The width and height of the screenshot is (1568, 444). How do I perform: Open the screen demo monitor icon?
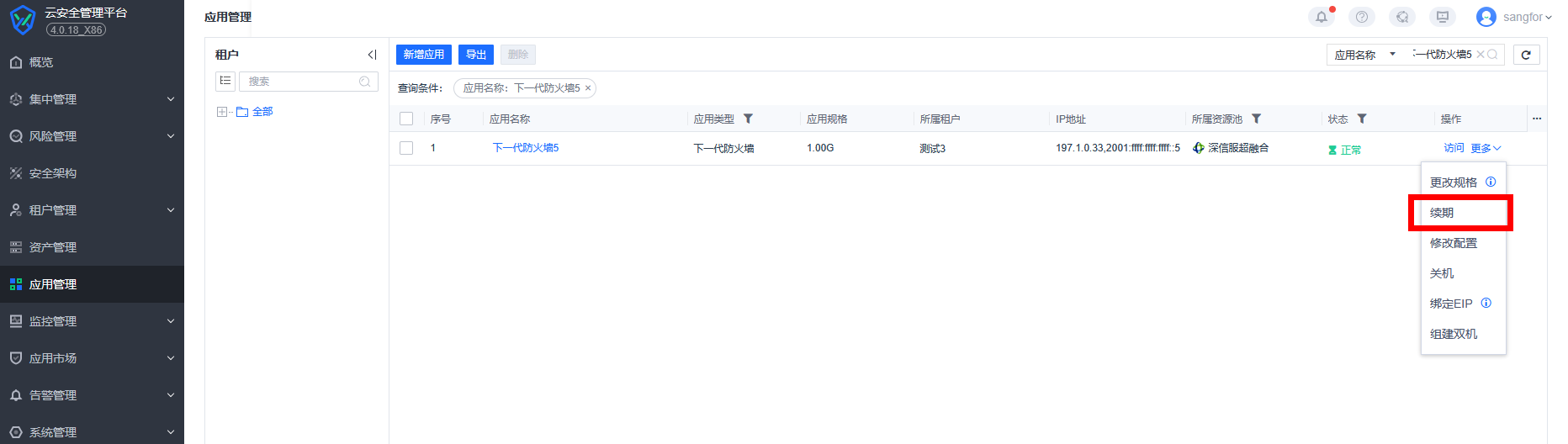pos(1442,17)
